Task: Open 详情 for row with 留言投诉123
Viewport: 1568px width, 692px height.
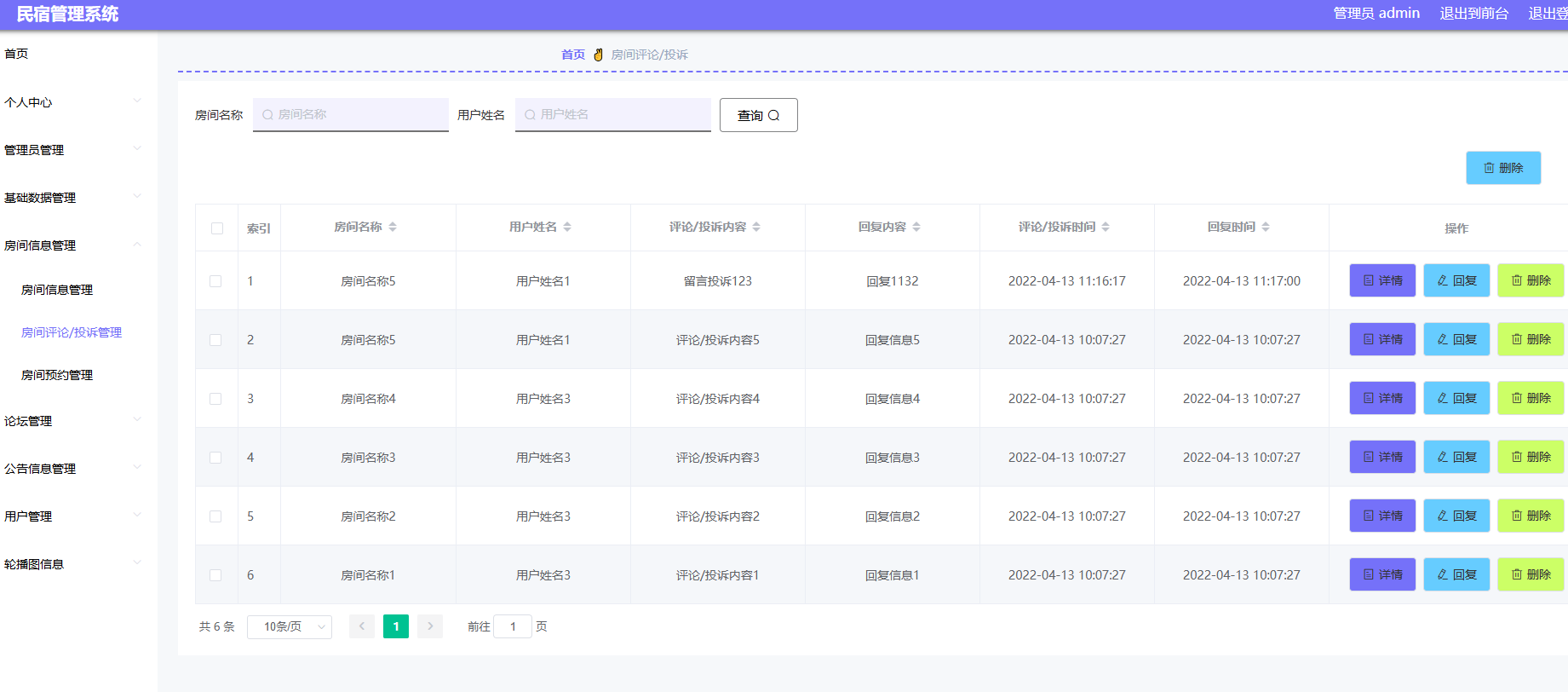Action: pos(1382,280)
